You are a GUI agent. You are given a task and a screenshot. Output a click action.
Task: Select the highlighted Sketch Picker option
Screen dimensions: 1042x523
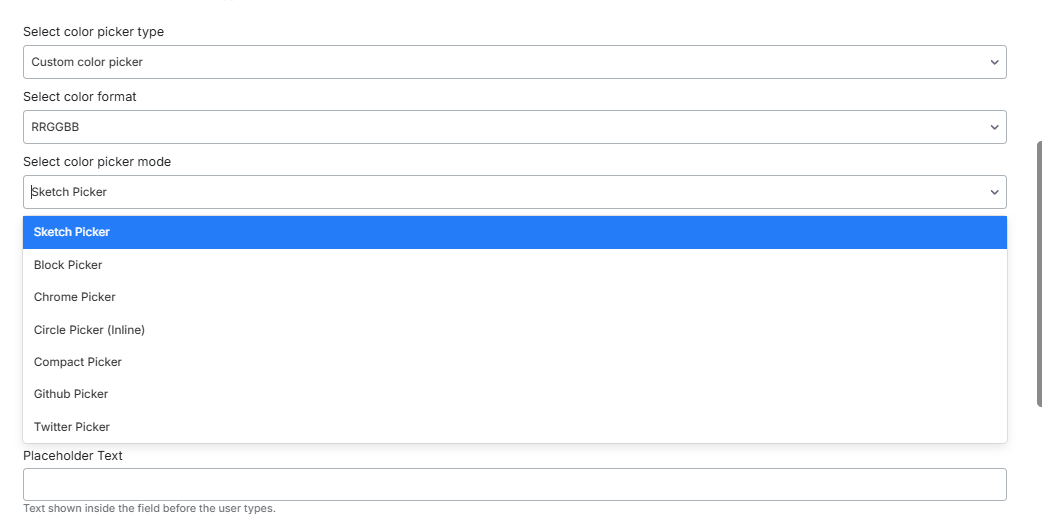pyautogui.click(x=72, y=232)
